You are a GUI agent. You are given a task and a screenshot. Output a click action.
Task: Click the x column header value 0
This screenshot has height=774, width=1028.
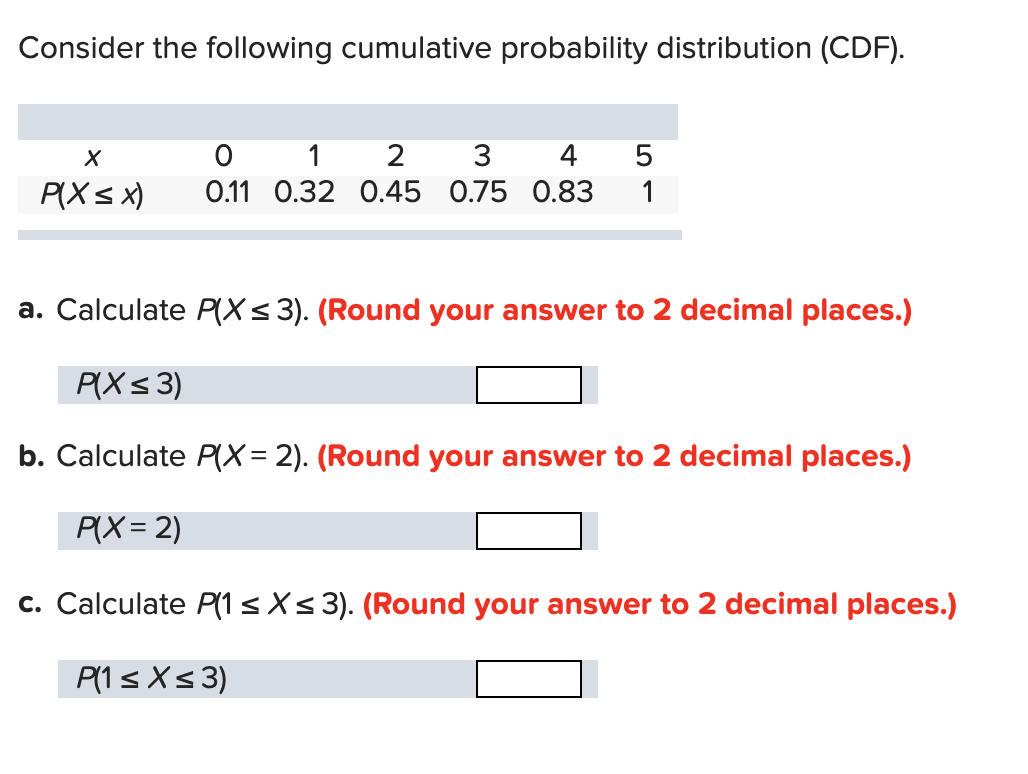tap(225, 156)
